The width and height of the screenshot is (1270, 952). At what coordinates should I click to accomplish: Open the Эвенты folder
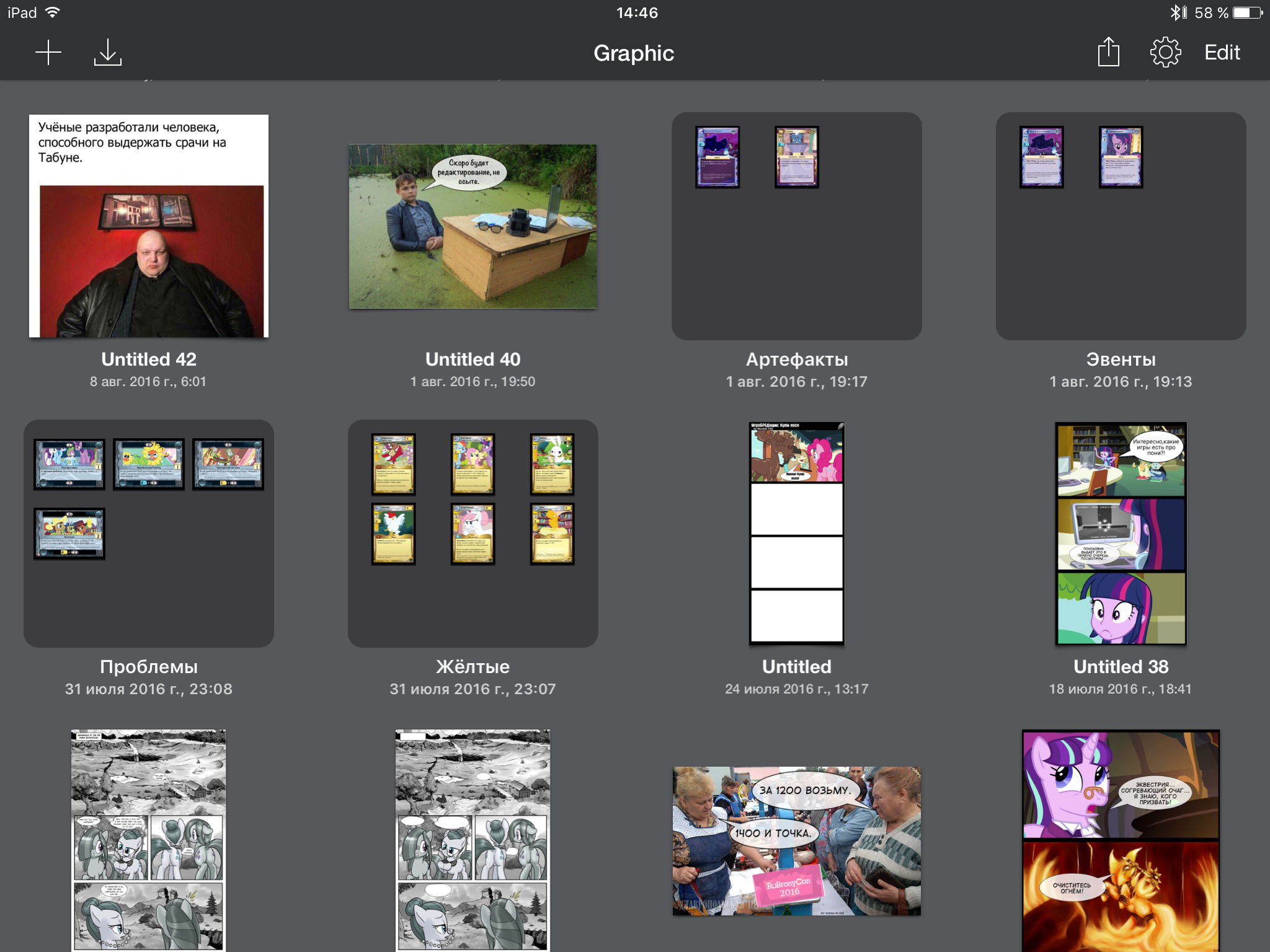click(x=1121, y=226)
